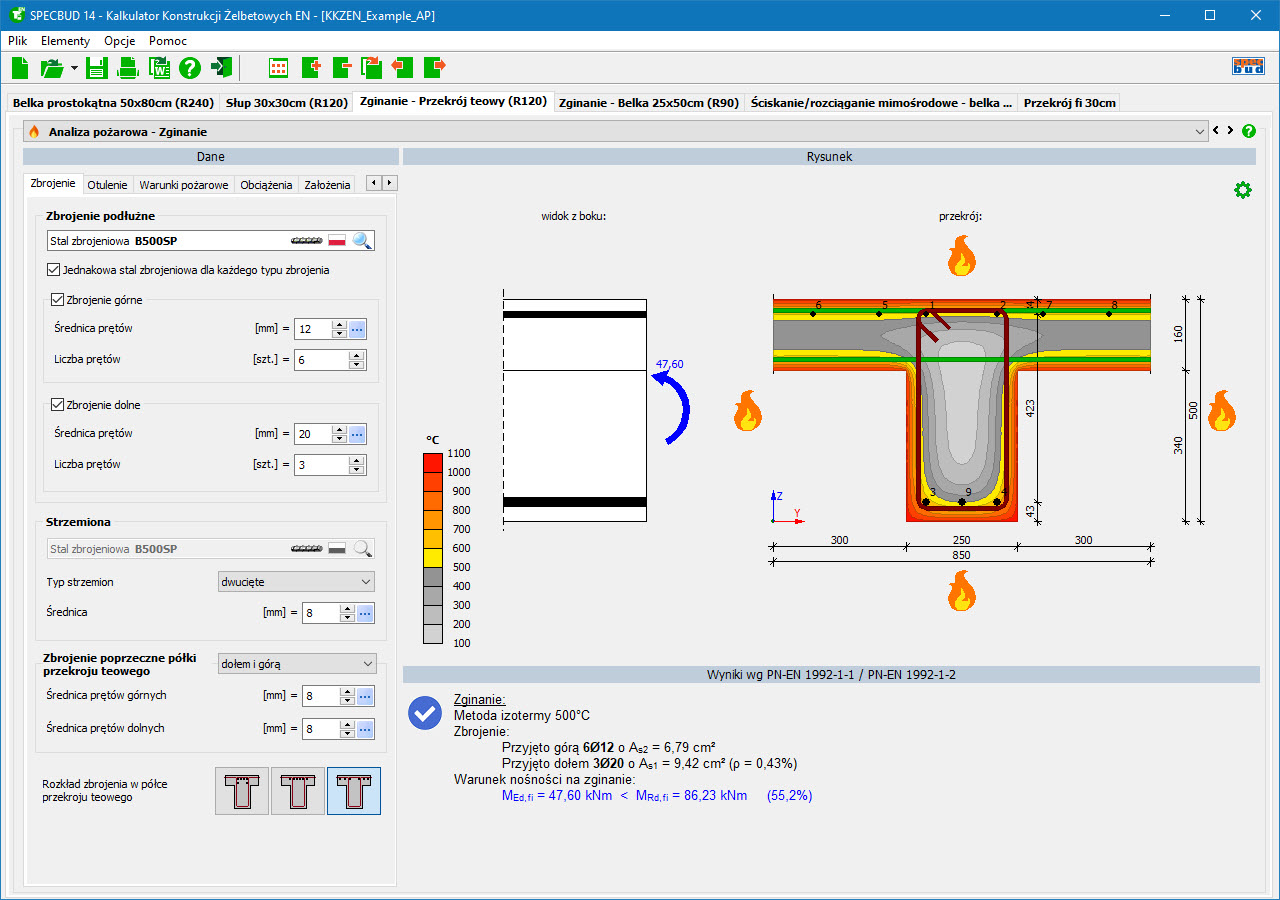The image size is (1280, 900).
Task: Toggle 'Zbrojenie dolne' checkbox
Action: [57, 405]
